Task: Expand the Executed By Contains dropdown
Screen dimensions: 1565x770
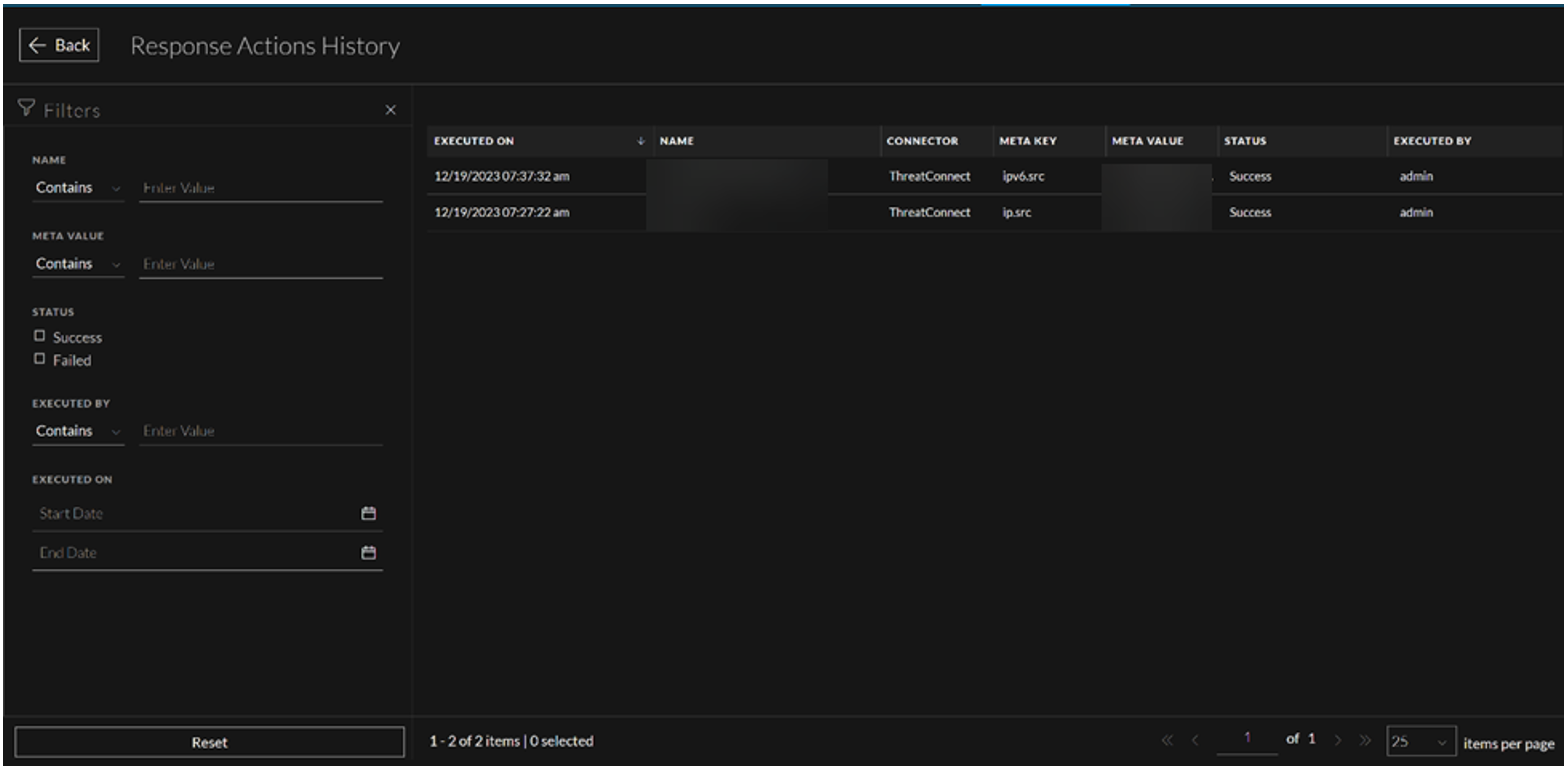Action: (x=78, y=431)
